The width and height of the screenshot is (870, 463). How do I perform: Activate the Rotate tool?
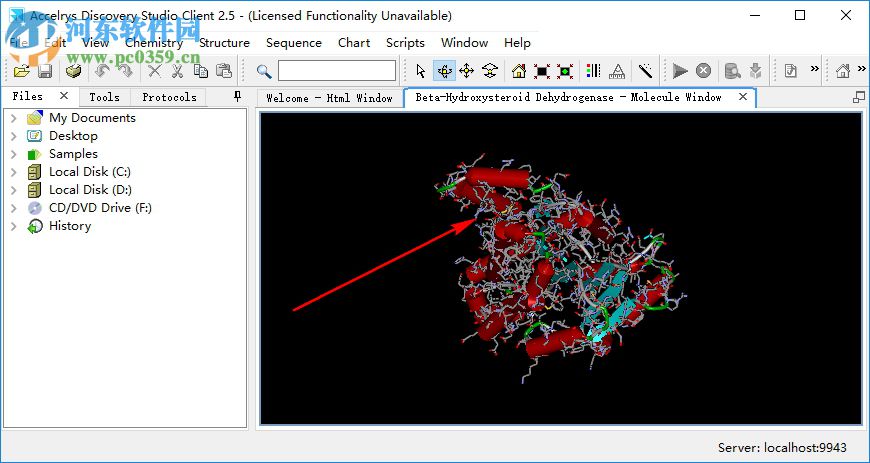click(444, 71)
